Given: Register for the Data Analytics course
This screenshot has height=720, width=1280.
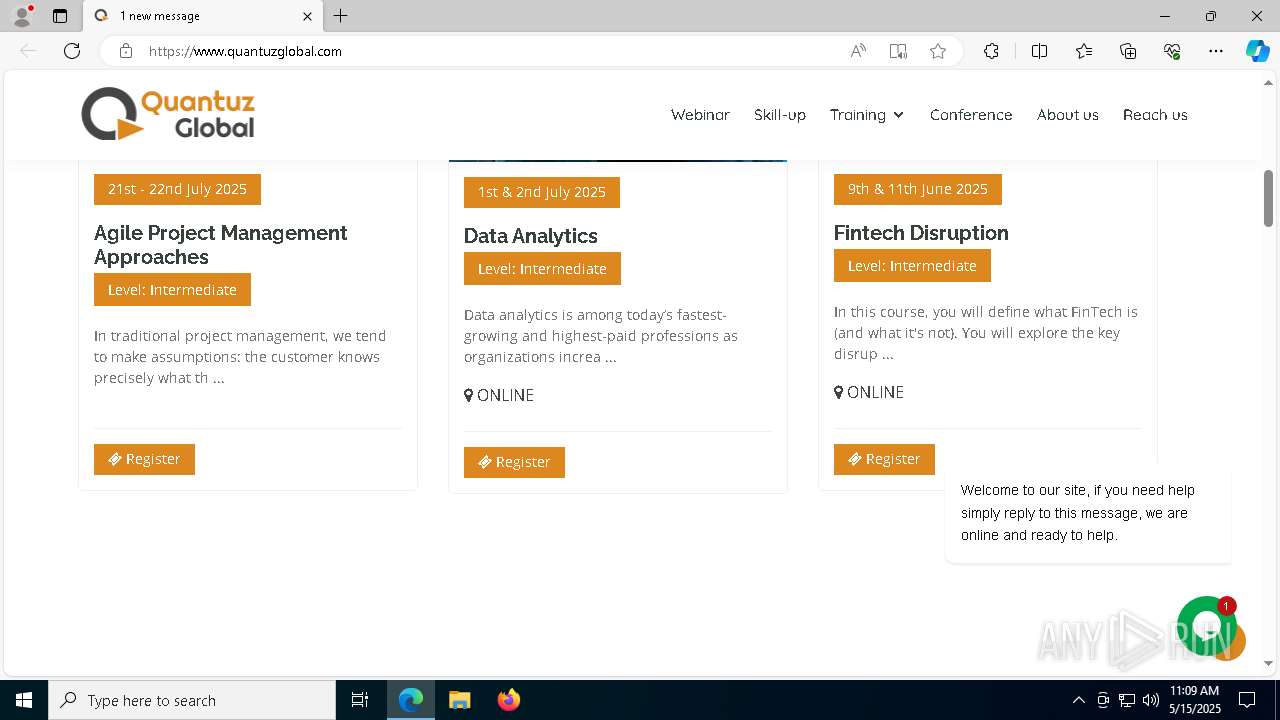Looking at the screenshot, I should tap(514, 462).
